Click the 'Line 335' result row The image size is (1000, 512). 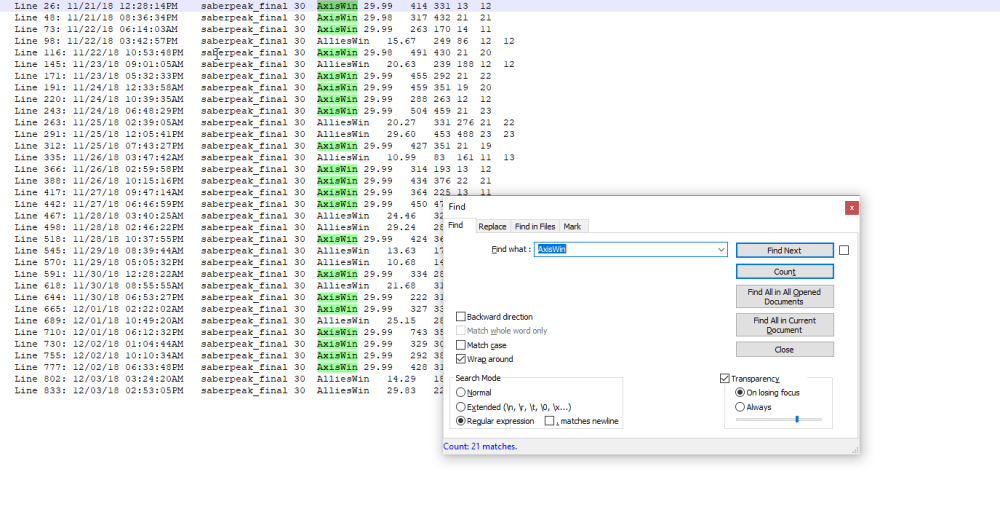pos(264,157)
